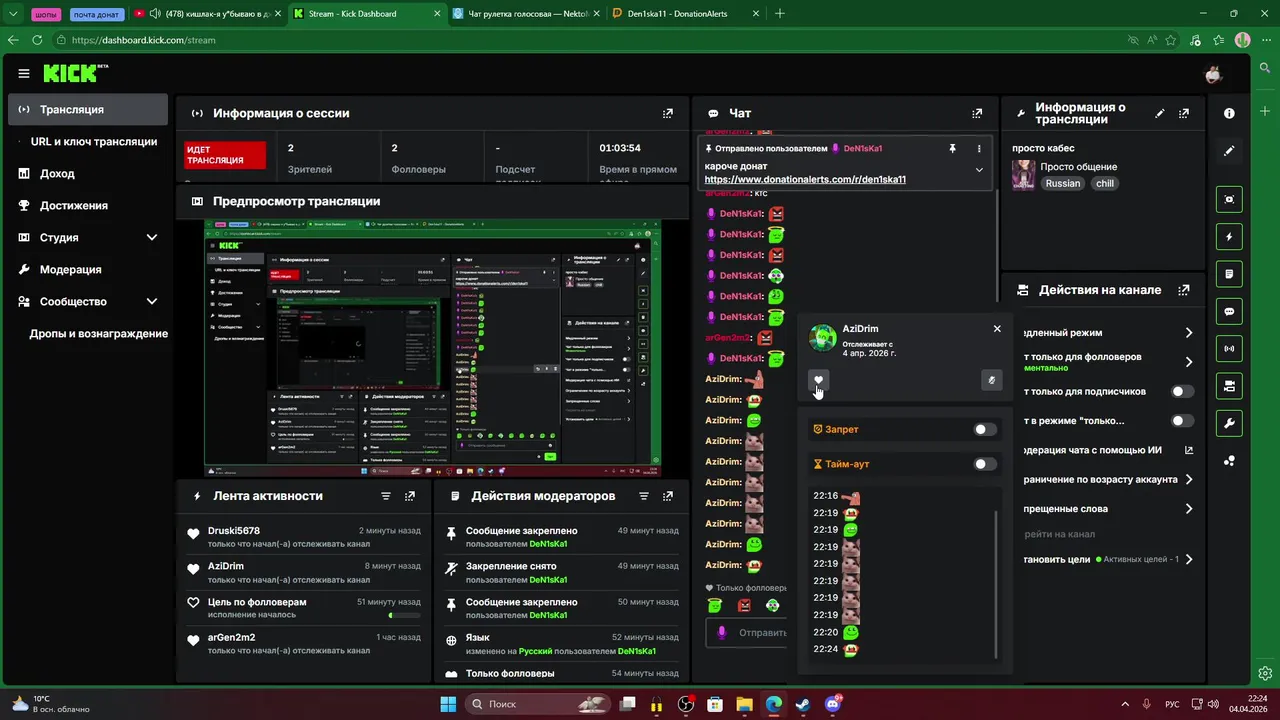The height and width of the screenshot is (720, 1280).
Task: Open AI chat moderation external link
Action: (x=1189, y=451)
